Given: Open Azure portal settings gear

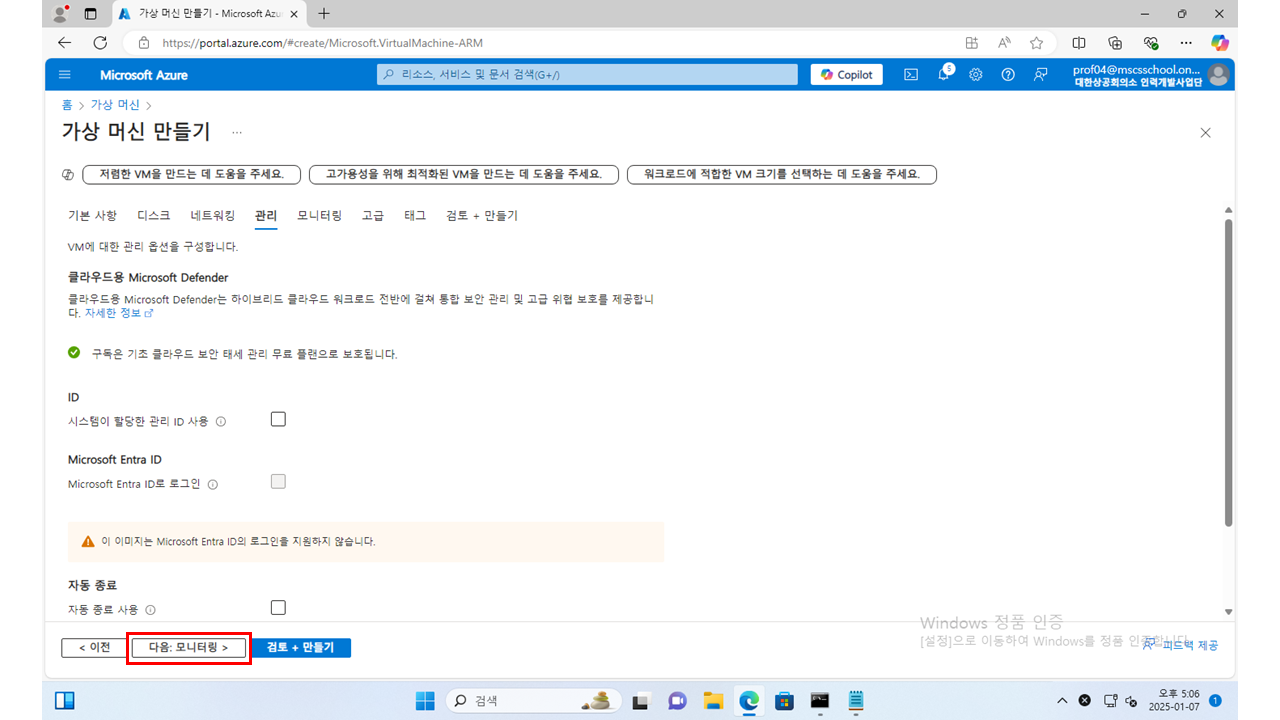Looking at the screenshot, I should point(976,75).
